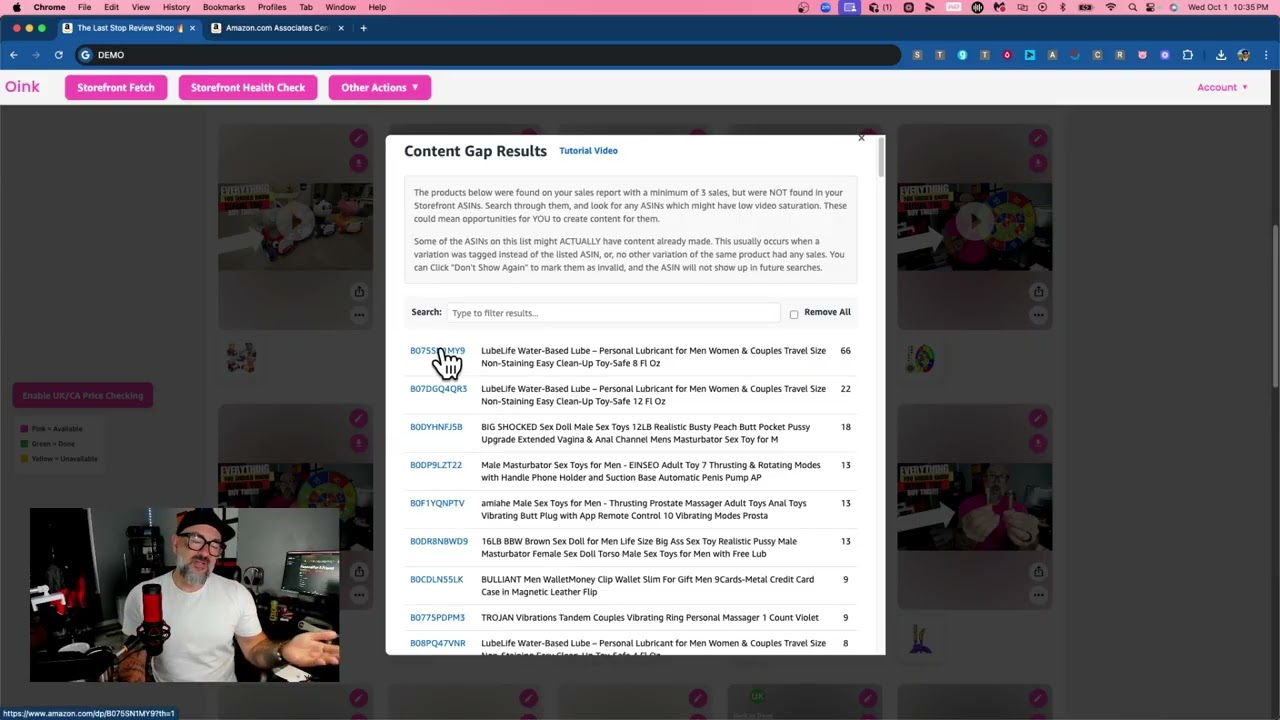This screenshot has height=720, width=1280.
Task: Close the Amazon Associates tab
Action: (341, 28)
